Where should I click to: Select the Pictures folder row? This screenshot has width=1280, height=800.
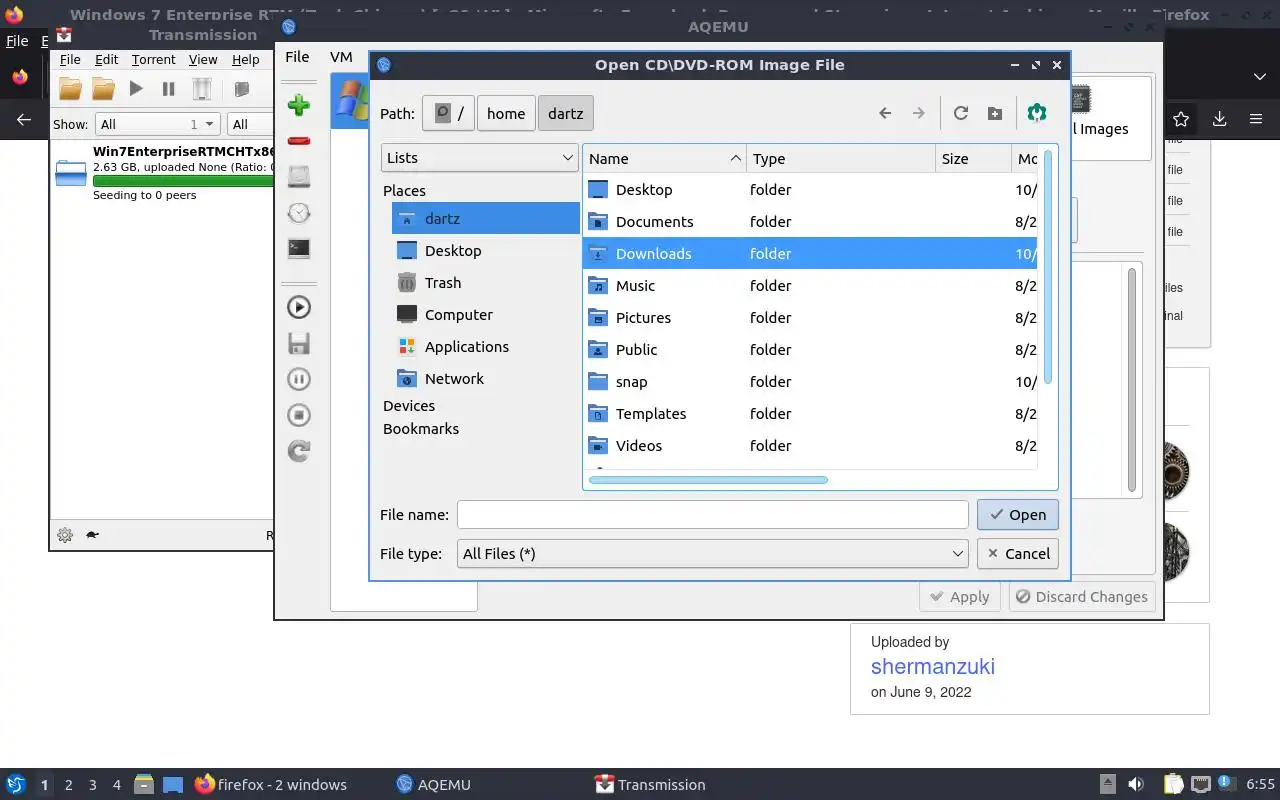pyautogui.click(x=810, y=317)
